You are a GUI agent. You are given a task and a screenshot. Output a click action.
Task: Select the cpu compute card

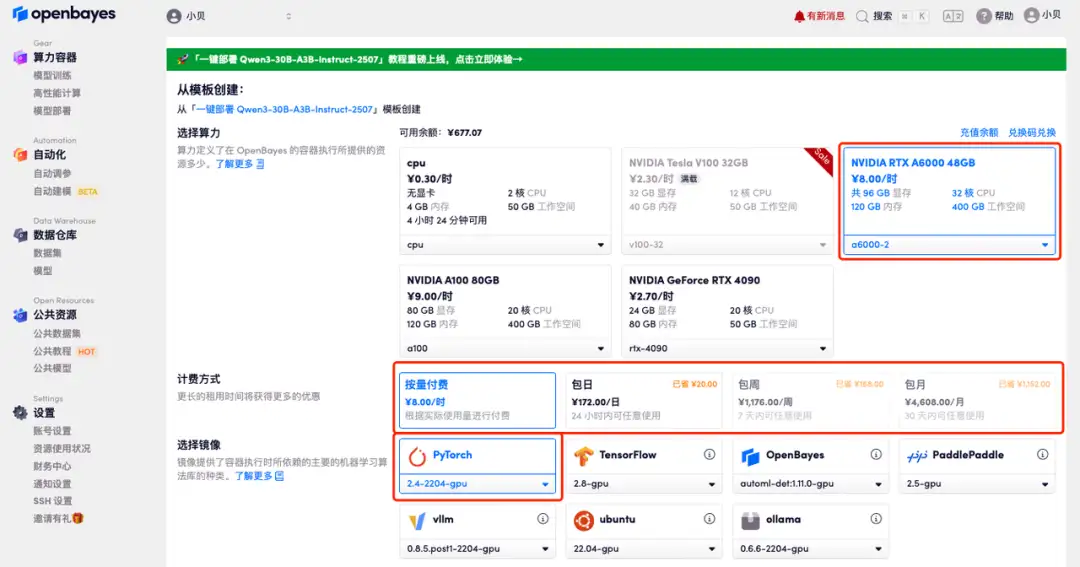[505, 192]
